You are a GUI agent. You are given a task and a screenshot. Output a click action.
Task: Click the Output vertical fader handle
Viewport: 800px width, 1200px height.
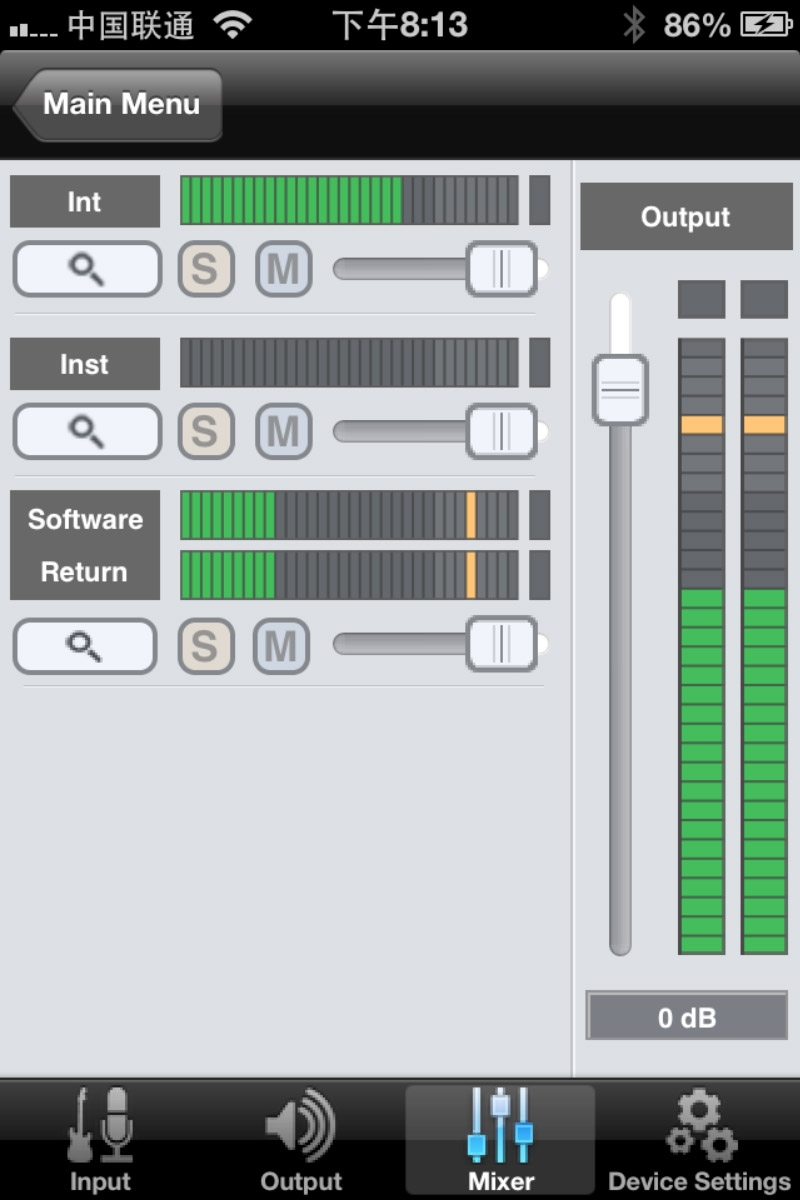point(621,389)
